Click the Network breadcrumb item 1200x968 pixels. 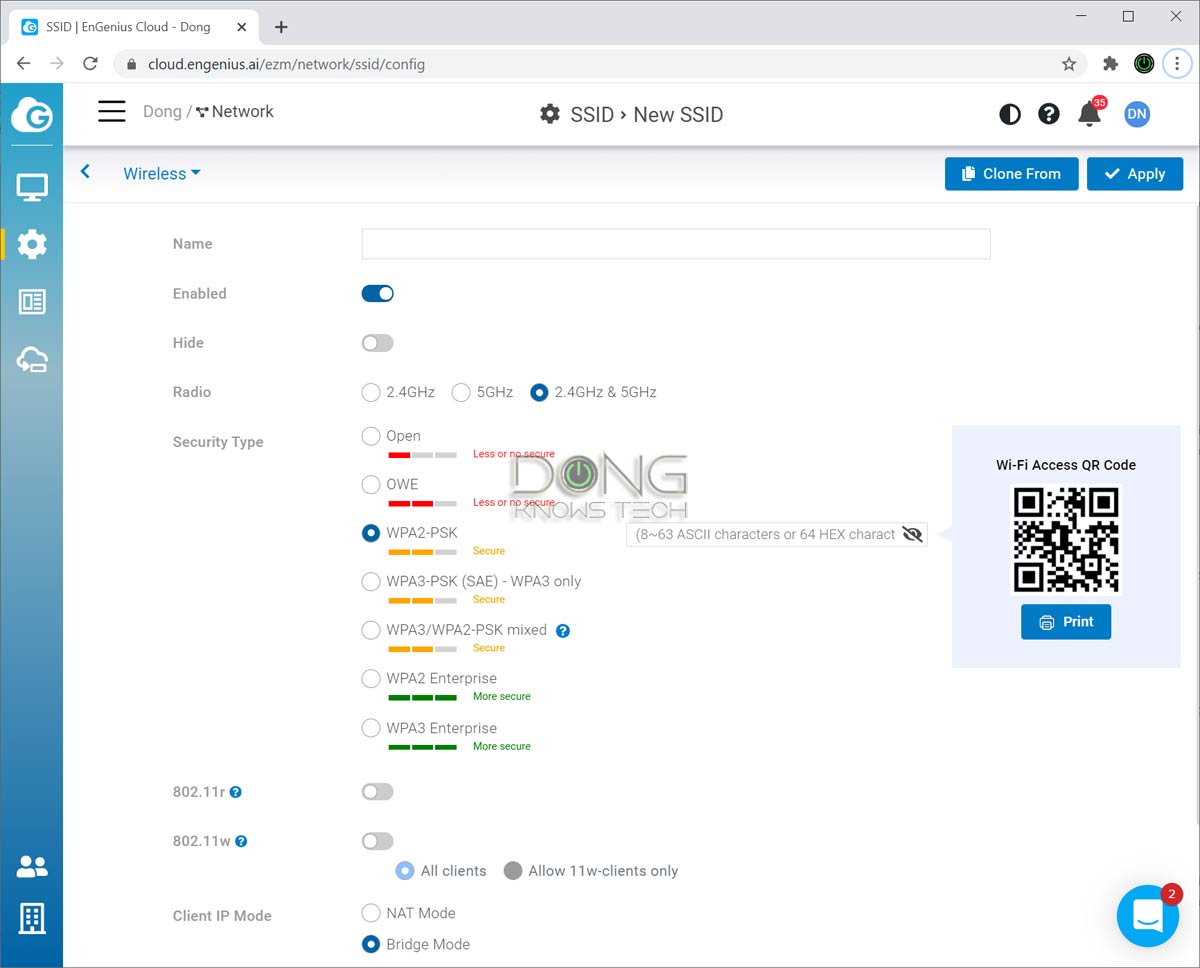coord(235,112)
